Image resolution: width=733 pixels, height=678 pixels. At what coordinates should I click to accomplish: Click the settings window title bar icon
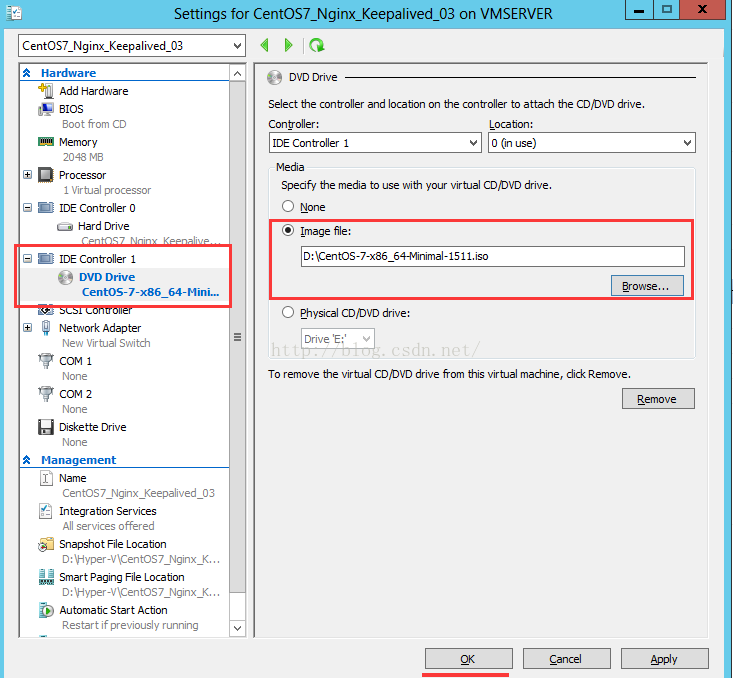point(14,13)
